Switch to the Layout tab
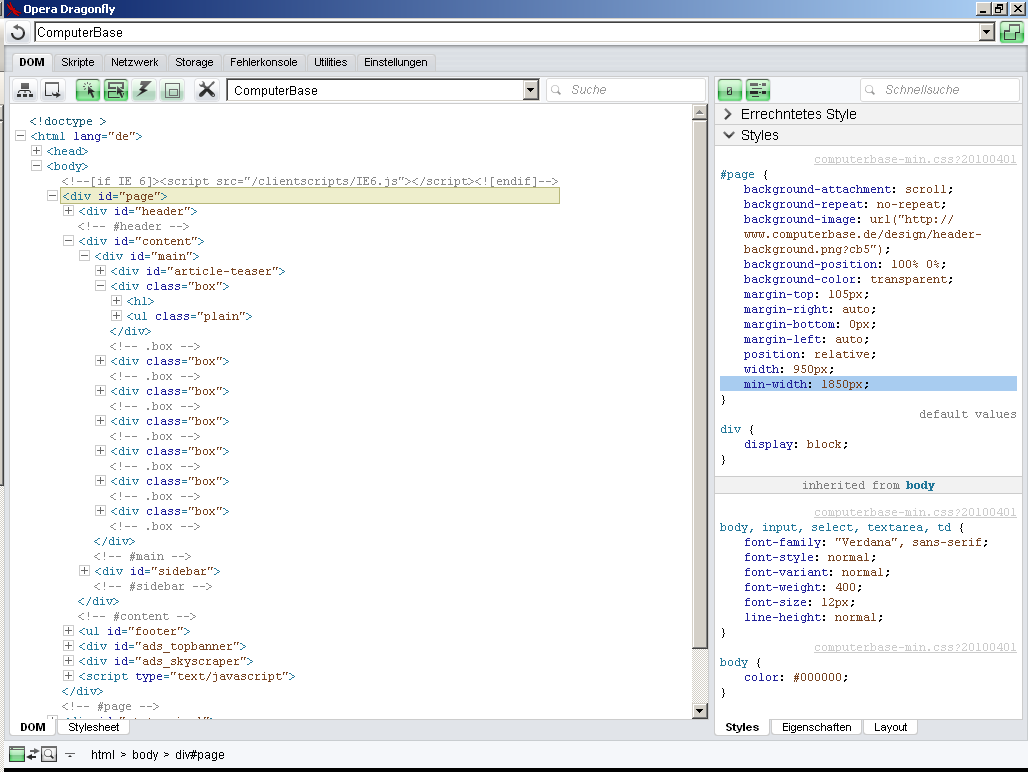The width and height of the screenshot is (1028, 772). [890, 727]
